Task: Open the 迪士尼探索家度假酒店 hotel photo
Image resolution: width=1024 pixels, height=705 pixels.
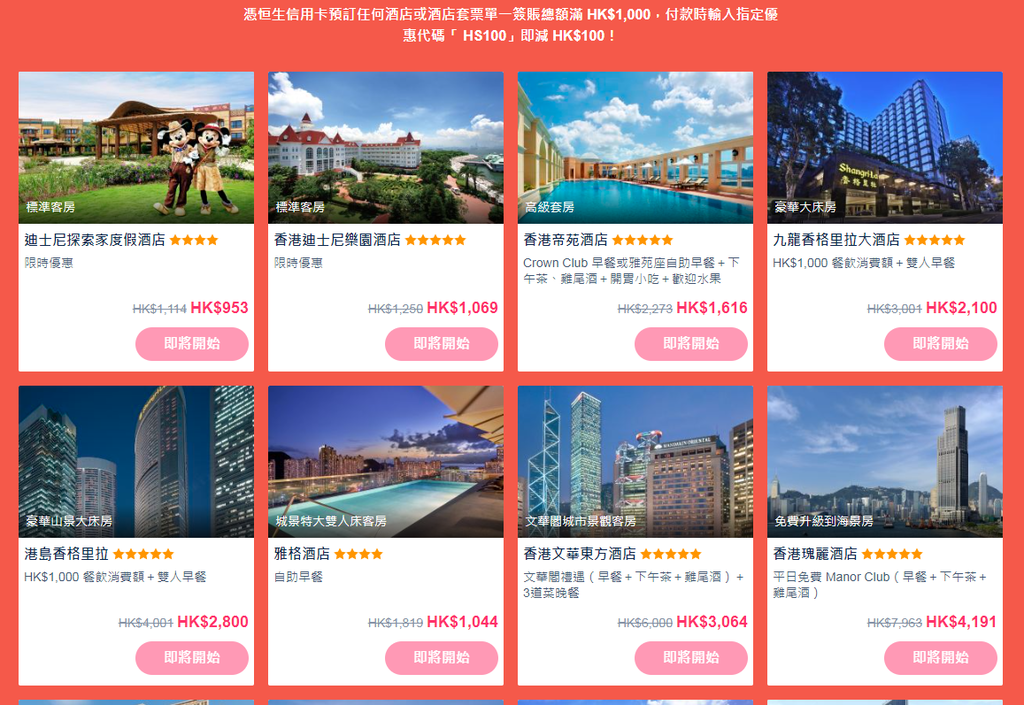Action: (136, 148)
